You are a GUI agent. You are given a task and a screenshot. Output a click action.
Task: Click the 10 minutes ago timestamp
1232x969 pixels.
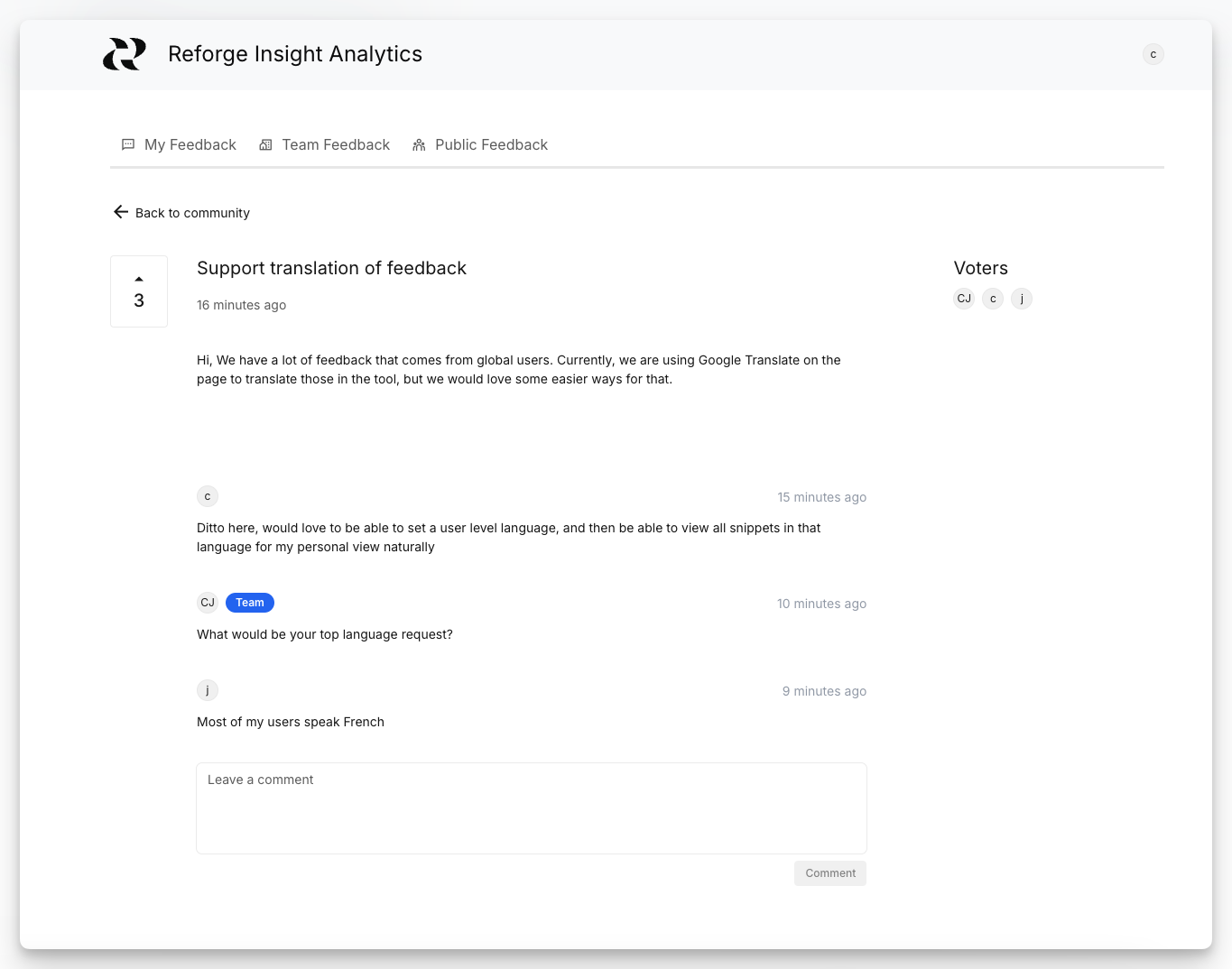pos(822,604)
